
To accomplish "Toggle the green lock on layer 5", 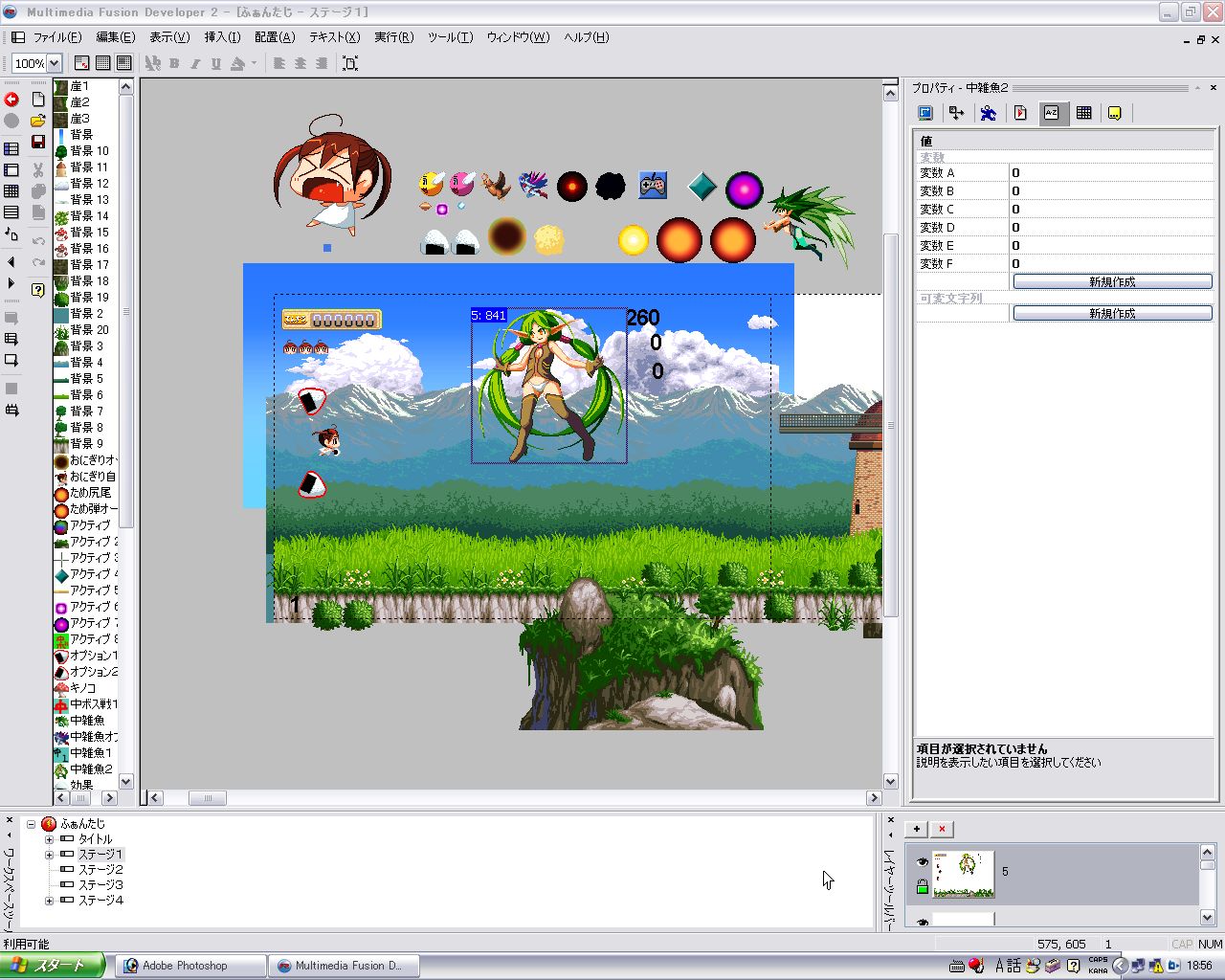I will click(x=923, y=887).
